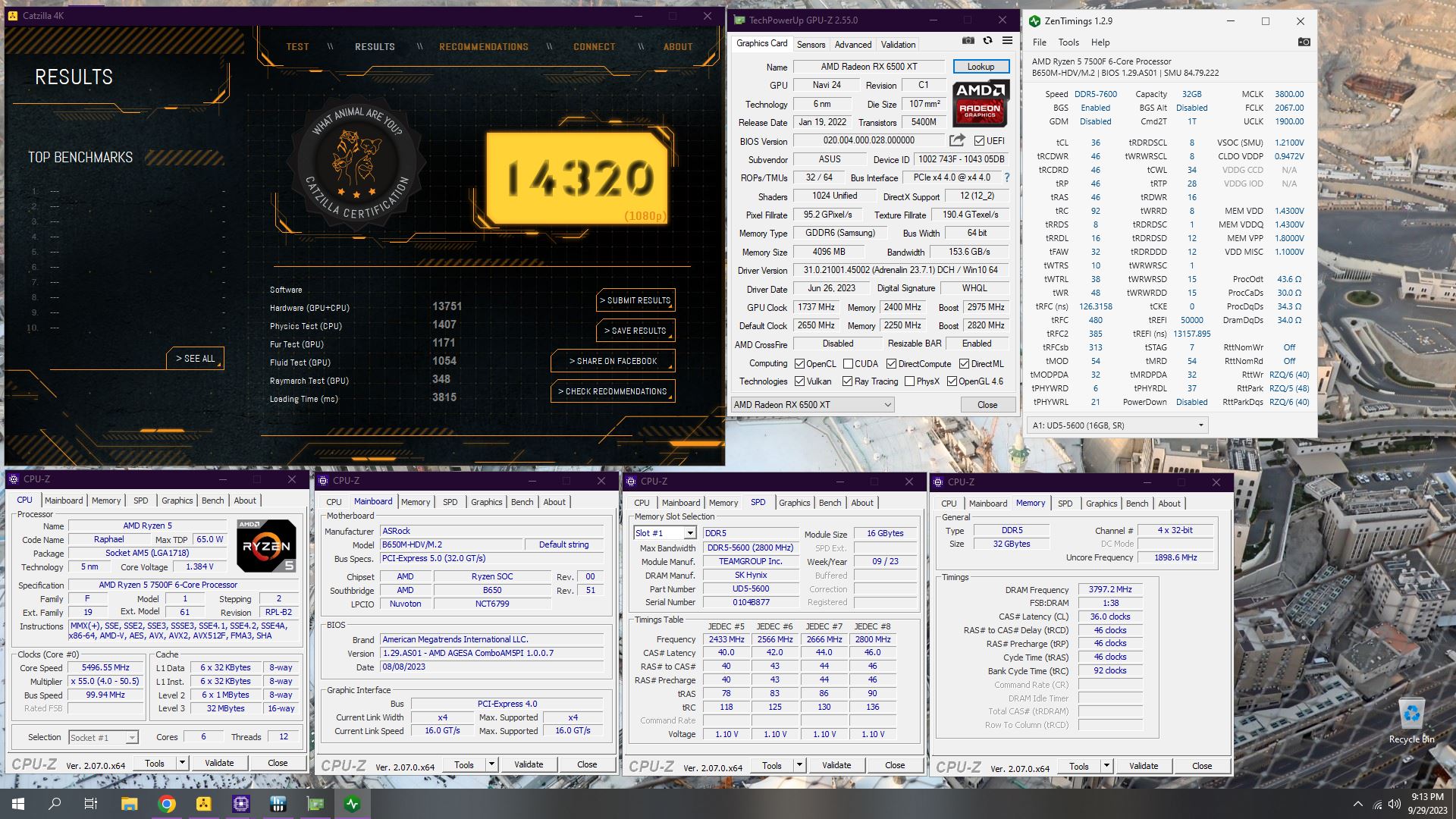Screen dimensions: 1456x819
Task: Click the GPU Name field AMD Radeon RX 6500 XT
Action: click(869, 67)
